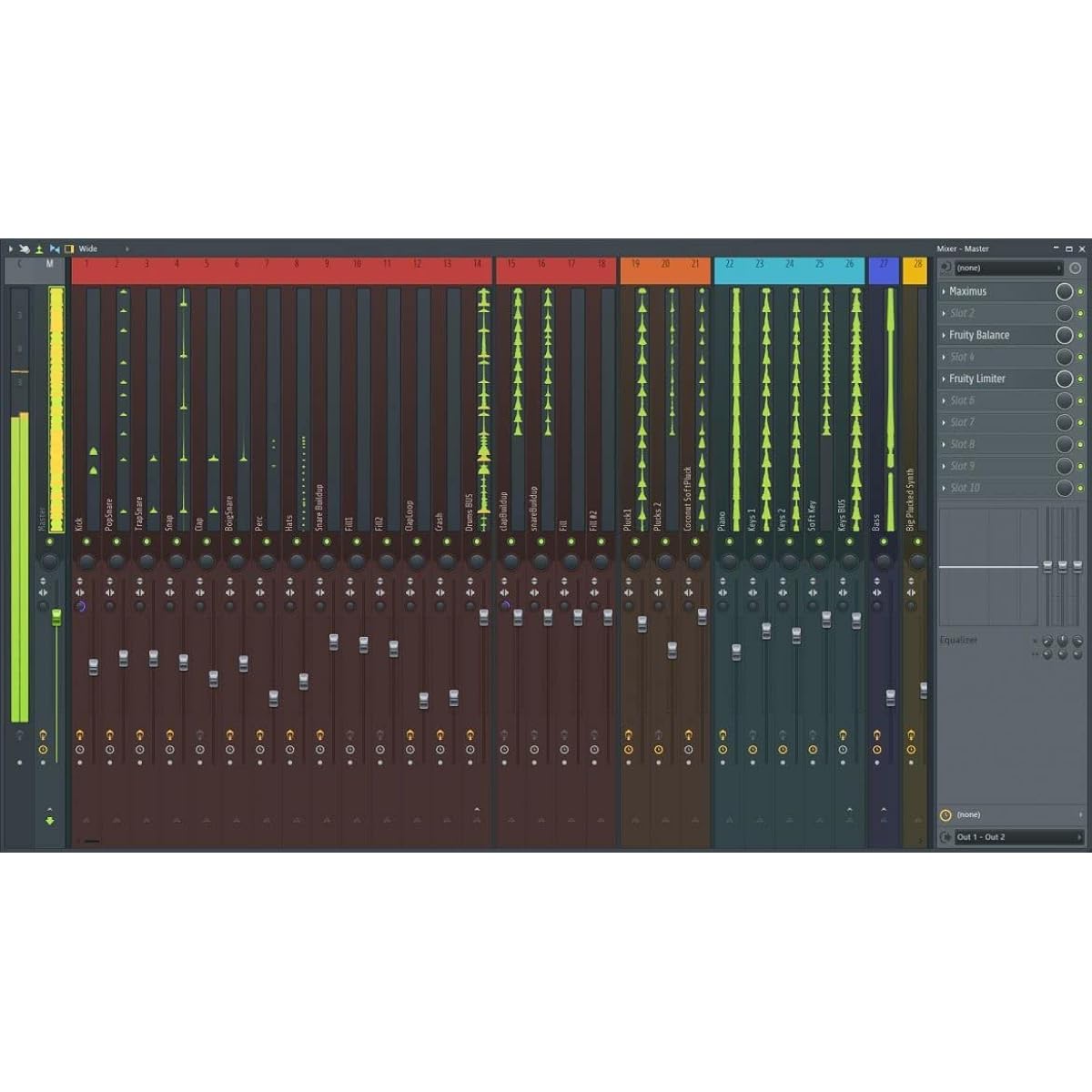Click the phase invert icon on Bass track
The height and width of the screenshot is (1092, 1092).
click(x=877, y=581)
